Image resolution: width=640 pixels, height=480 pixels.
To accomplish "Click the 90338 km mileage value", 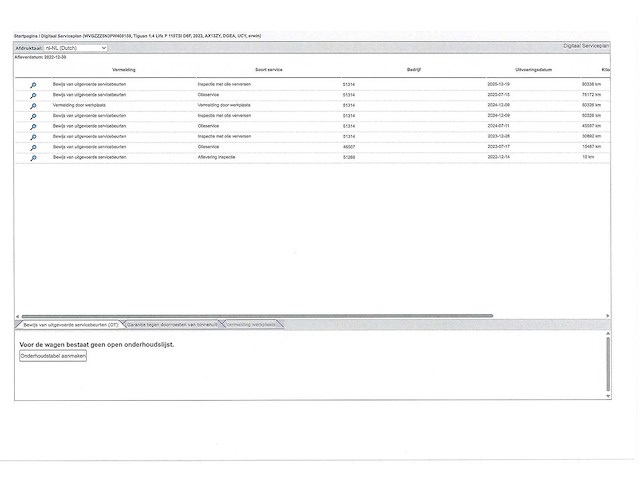I will tap(591, 84).
